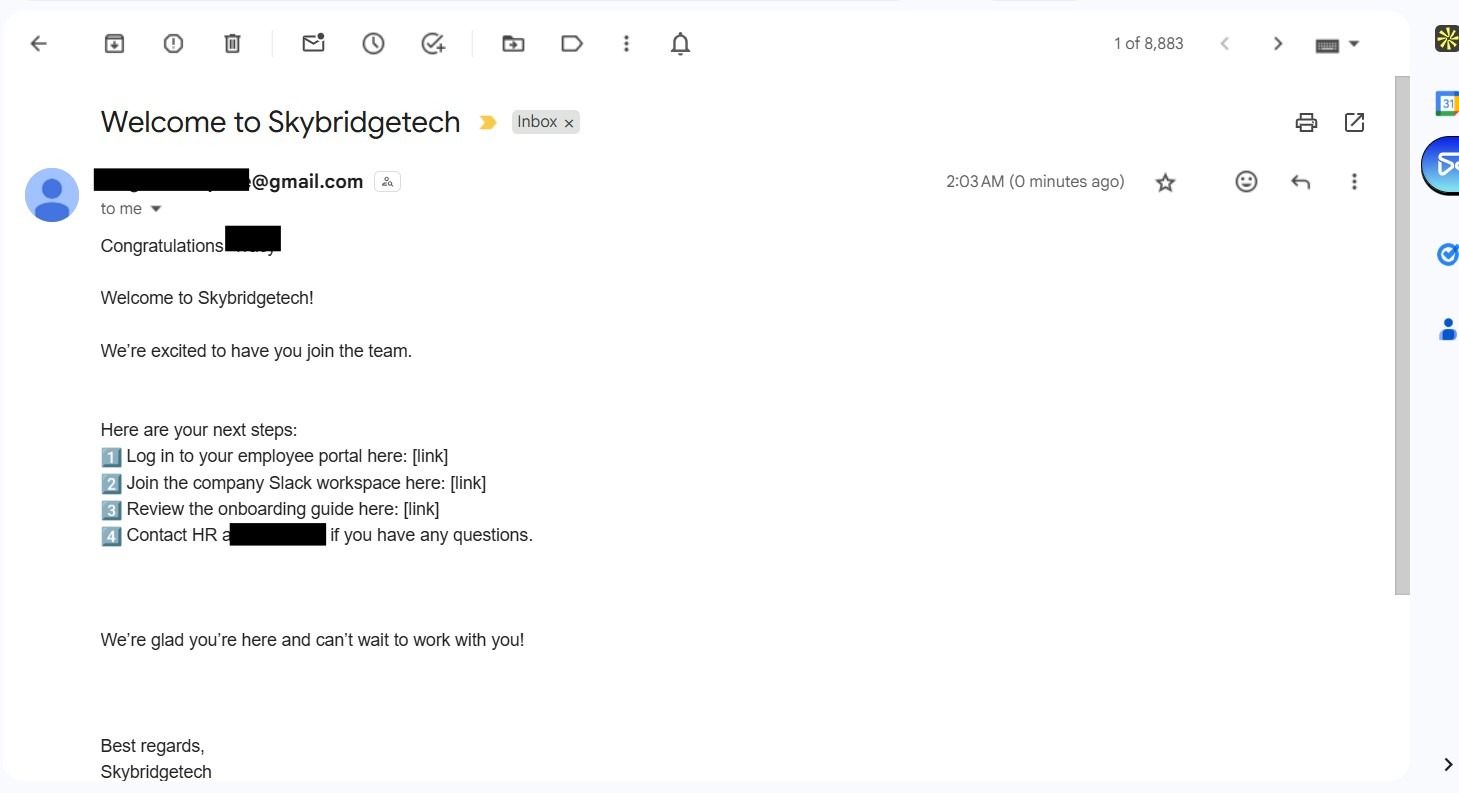Mark this email as unread
The image size is (1459, 793).
coord(314,44)
